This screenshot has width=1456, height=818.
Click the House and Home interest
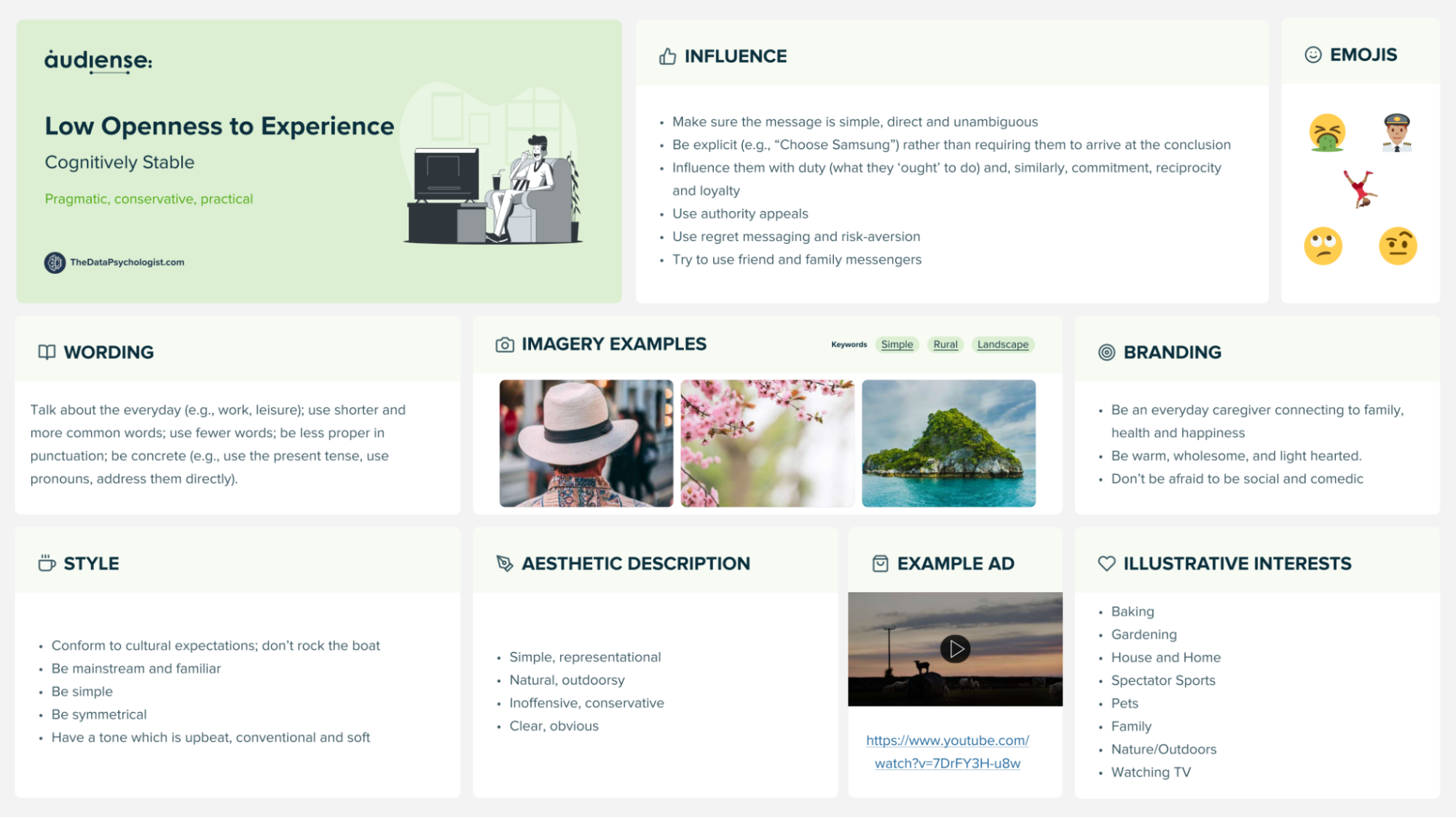click(1165, 658)
